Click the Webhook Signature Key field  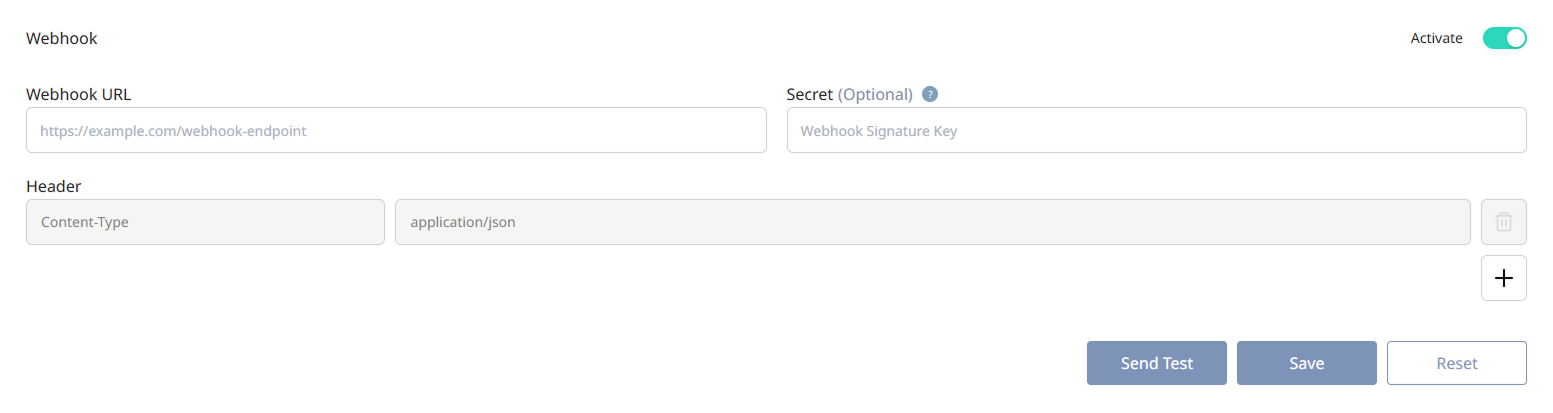coord(1156,130)
